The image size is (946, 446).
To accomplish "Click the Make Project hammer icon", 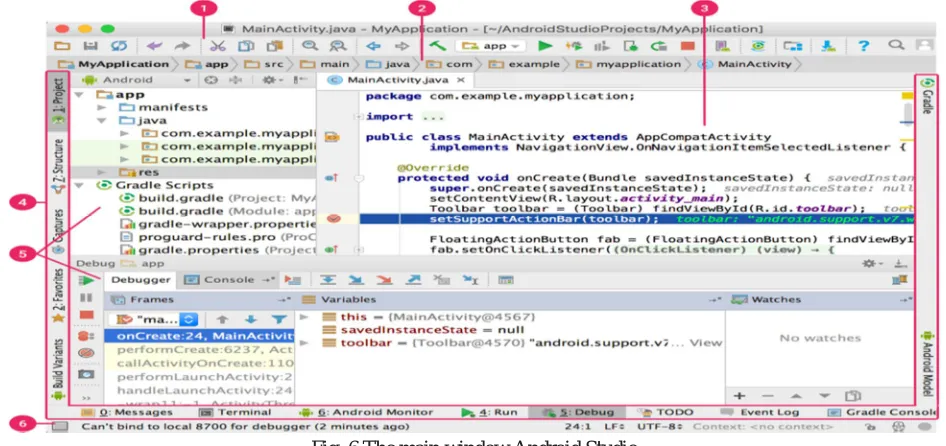I will [x=438, y=45].
